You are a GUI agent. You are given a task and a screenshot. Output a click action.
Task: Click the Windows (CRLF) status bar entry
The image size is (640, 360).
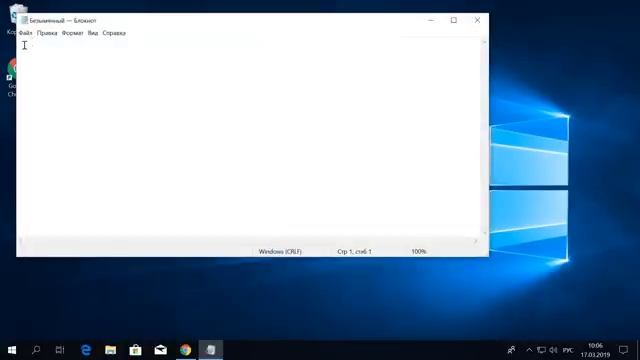tap(280, 252)
